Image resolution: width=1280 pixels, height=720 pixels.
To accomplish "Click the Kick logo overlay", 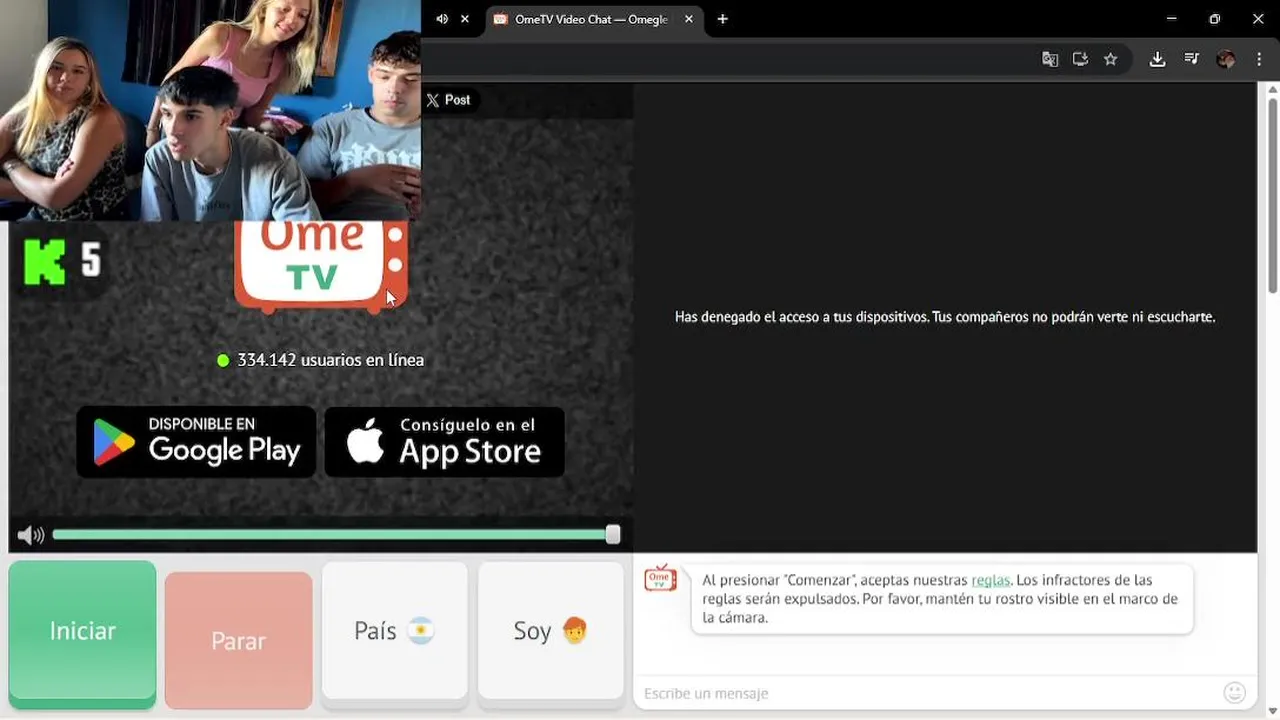I will [x=45, y=262].
